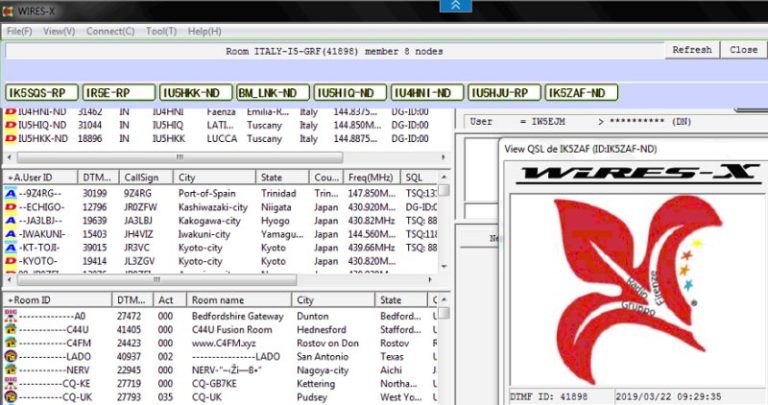Sort room list by Act column
Screen dimensions: 768x405
tap(170, 300)
